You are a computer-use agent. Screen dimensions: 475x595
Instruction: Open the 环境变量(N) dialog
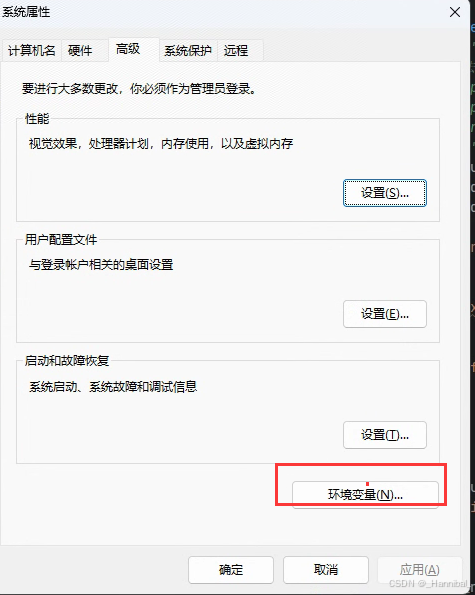[x=365, y=494]
